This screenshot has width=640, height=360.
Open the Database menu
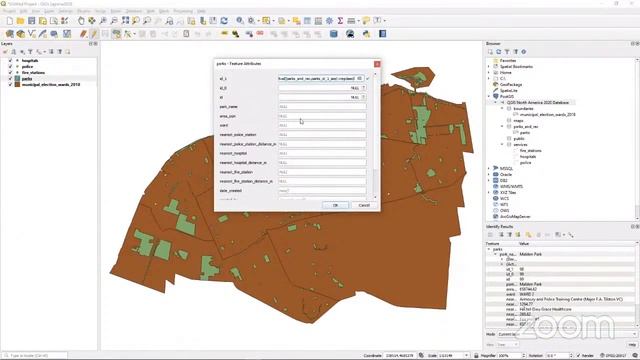pos(133,11)
